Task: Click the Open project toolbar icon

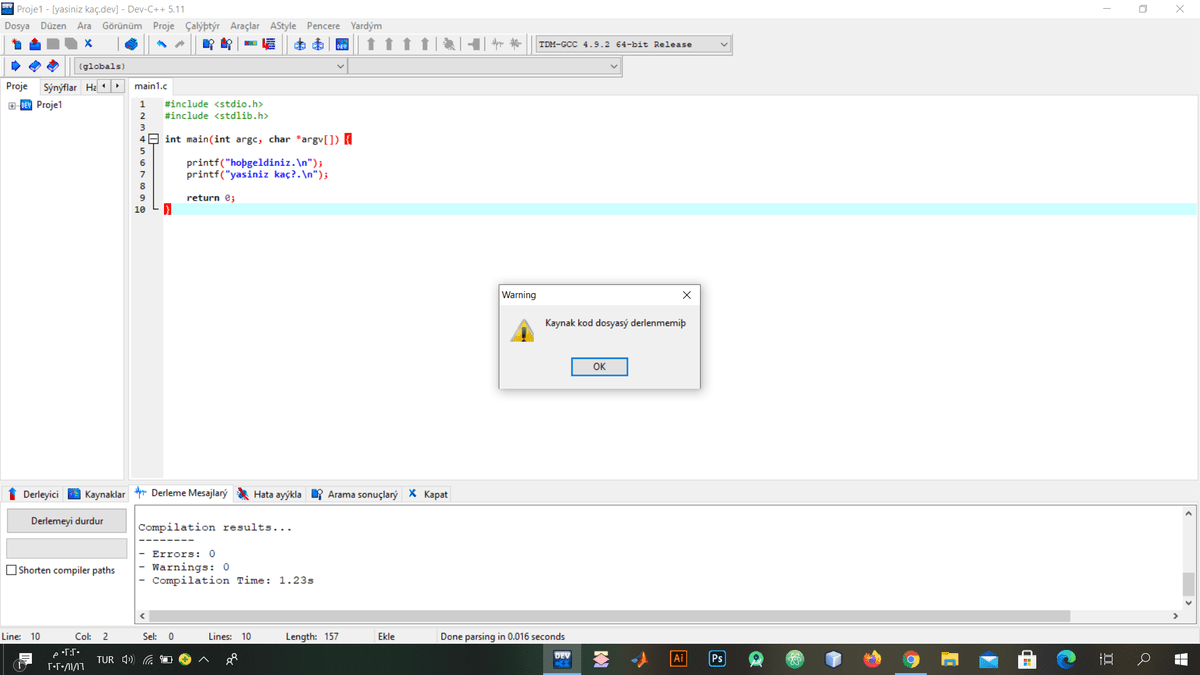Action: coord(35,44)
